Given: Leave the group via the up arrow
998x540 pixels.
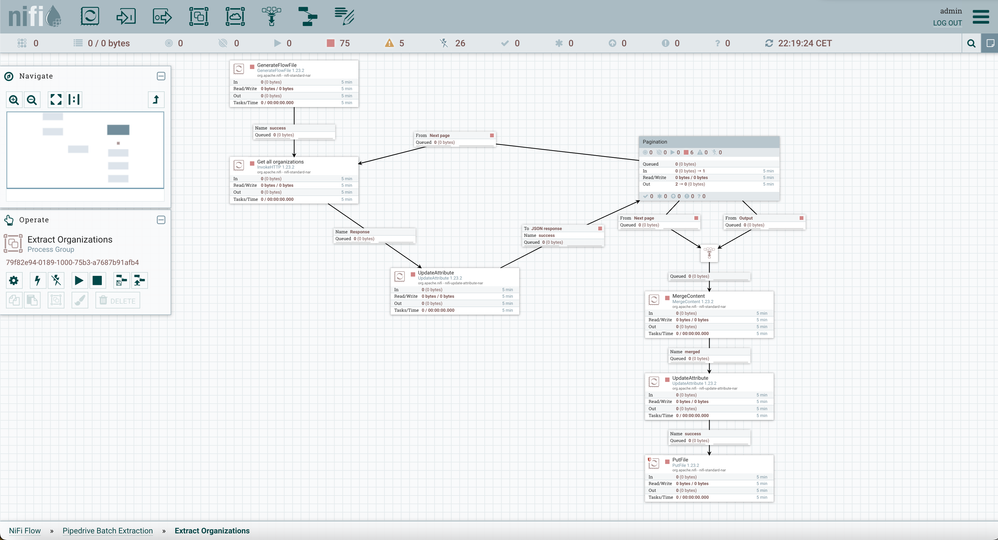Looking at the screenshot, I should [155, 100].
